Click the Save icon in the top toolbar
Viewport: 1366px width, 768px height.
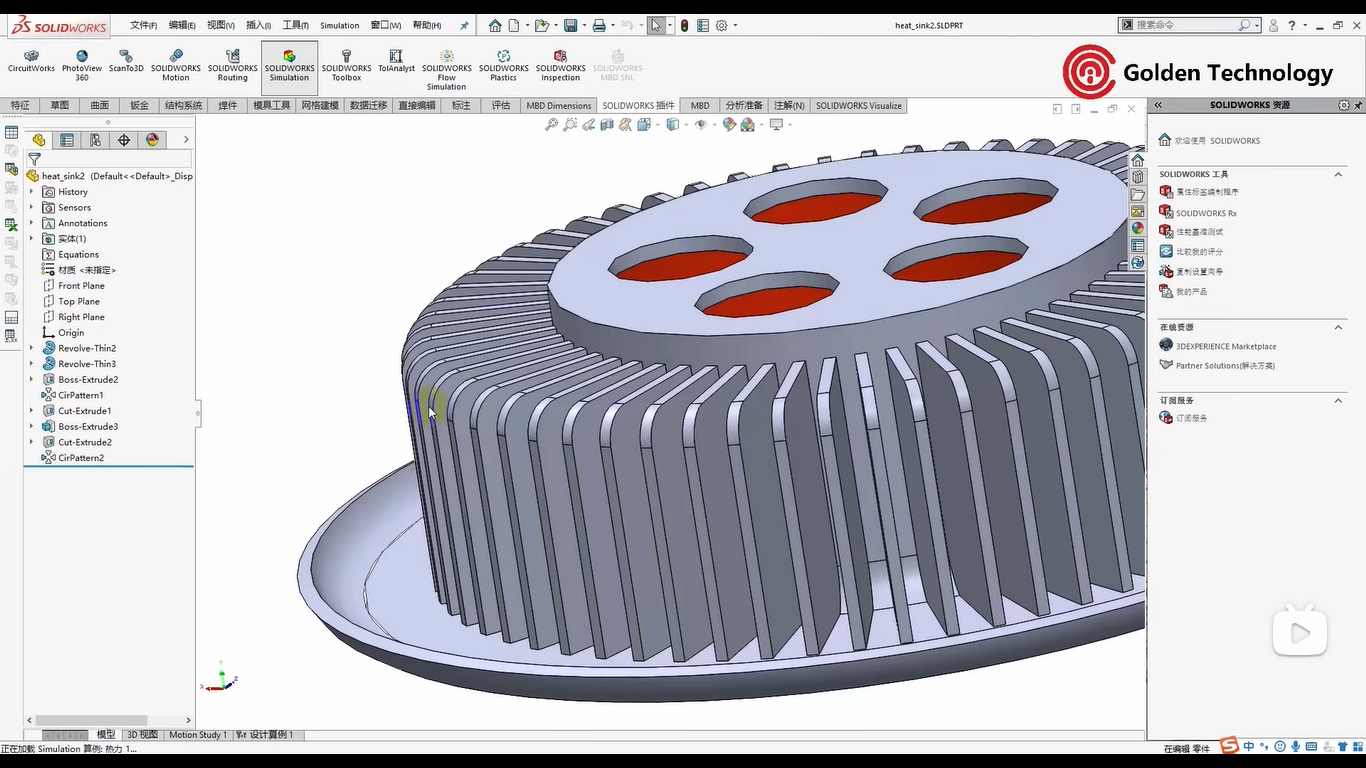[x=570, y=25]
